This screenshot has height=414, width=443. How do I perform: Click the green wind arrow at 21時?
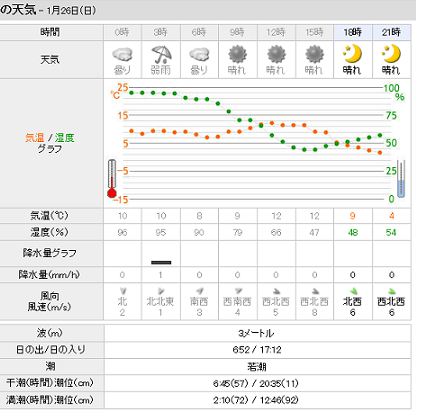[x=391, y=291]
